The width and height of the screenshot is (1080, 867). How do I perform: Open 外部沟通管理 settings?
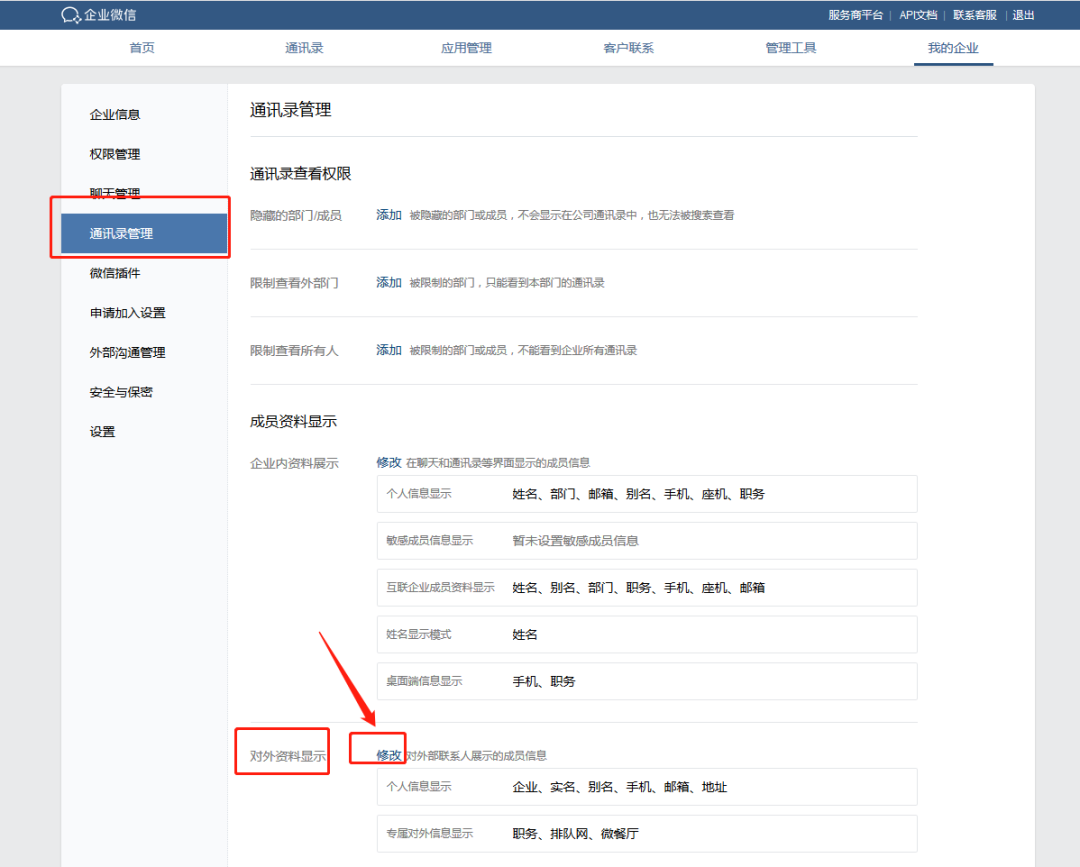tap(126, 352)
